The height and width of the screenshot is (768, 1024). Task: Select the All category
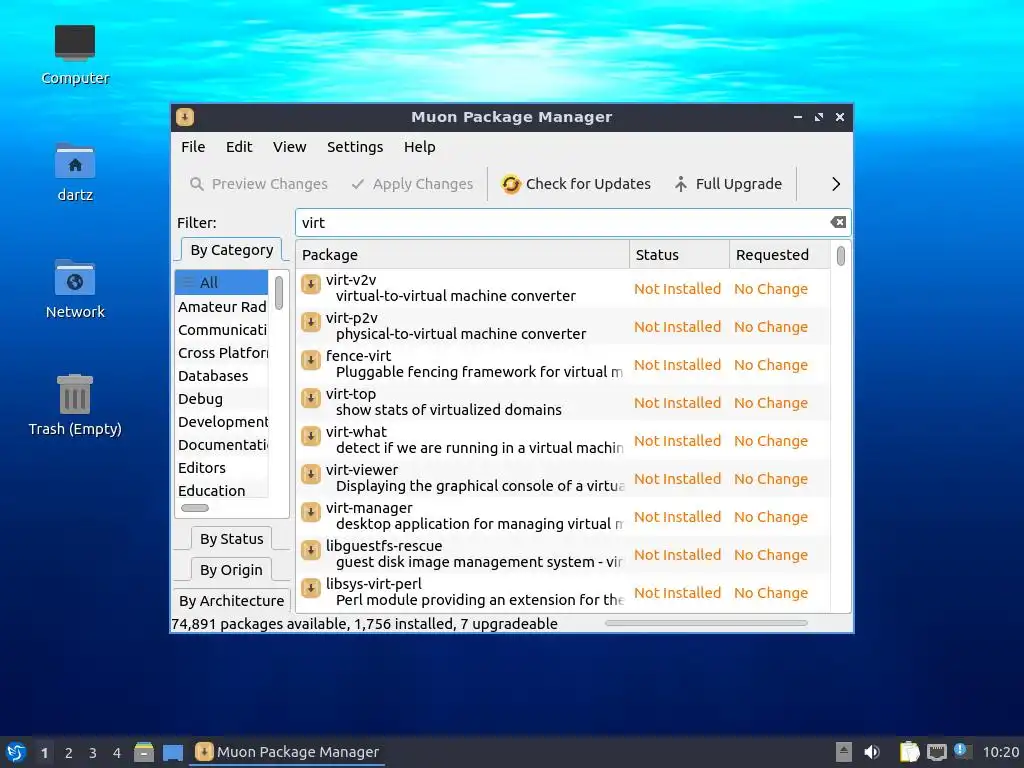coord(221,282)
